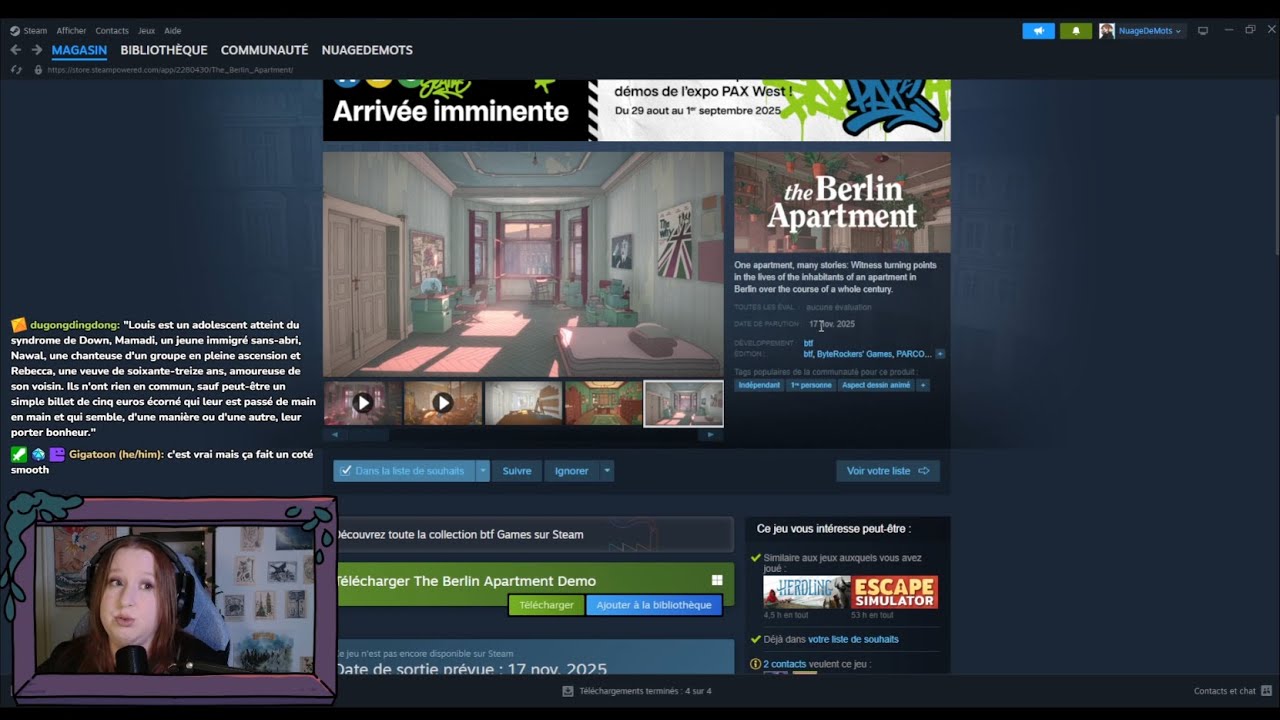Viewport: 1280px width, 720px height.
Task: Select the fifth highlighted bedroom thumbnail
Action: pyautogui.click(x=683, y=403)
